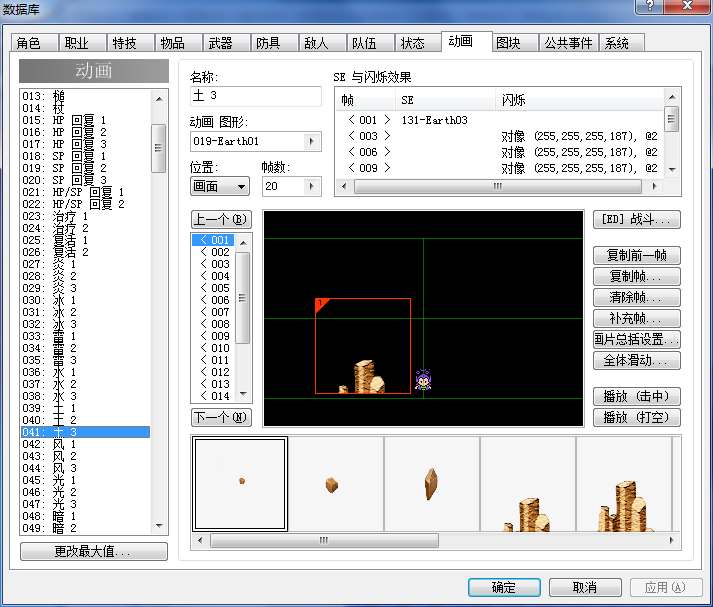Click the 取消 button
Image resolution: width=713 pixels, height=607 pixels.
tap(585, 587)
